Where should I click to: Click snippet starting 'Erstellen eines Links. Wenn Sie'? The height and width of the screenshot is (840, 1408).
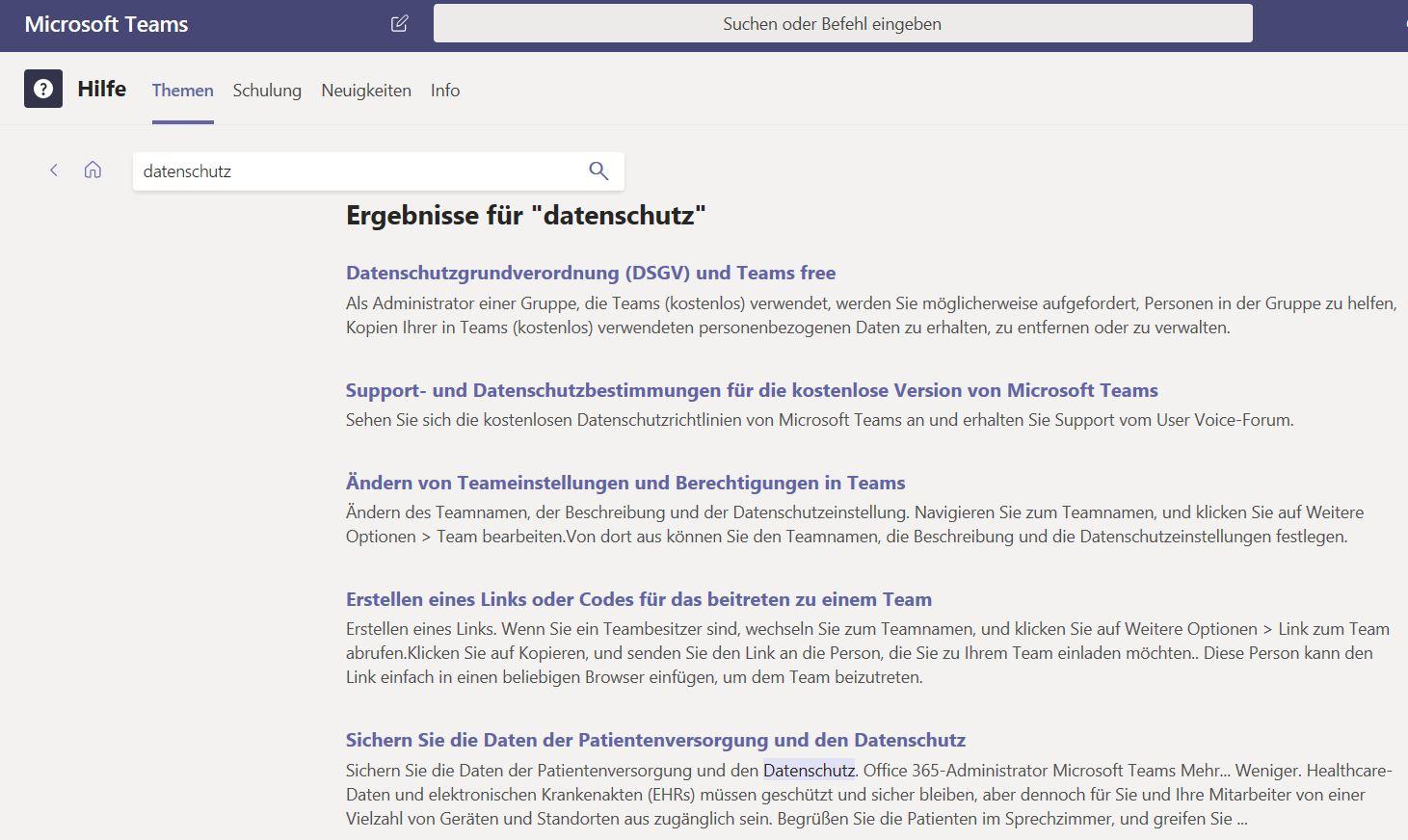867,653
